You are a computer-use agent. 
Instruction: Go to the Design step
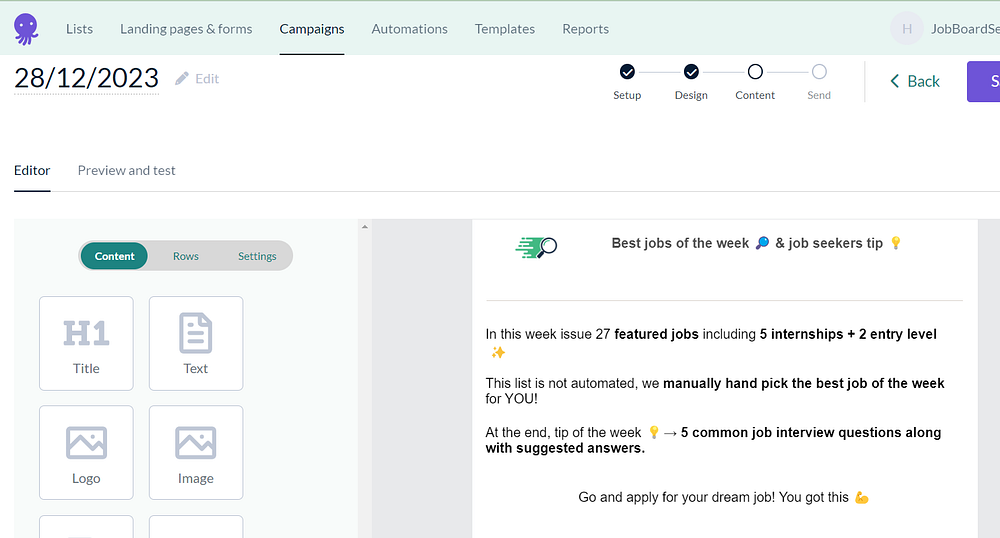click(x=691, y=72)
